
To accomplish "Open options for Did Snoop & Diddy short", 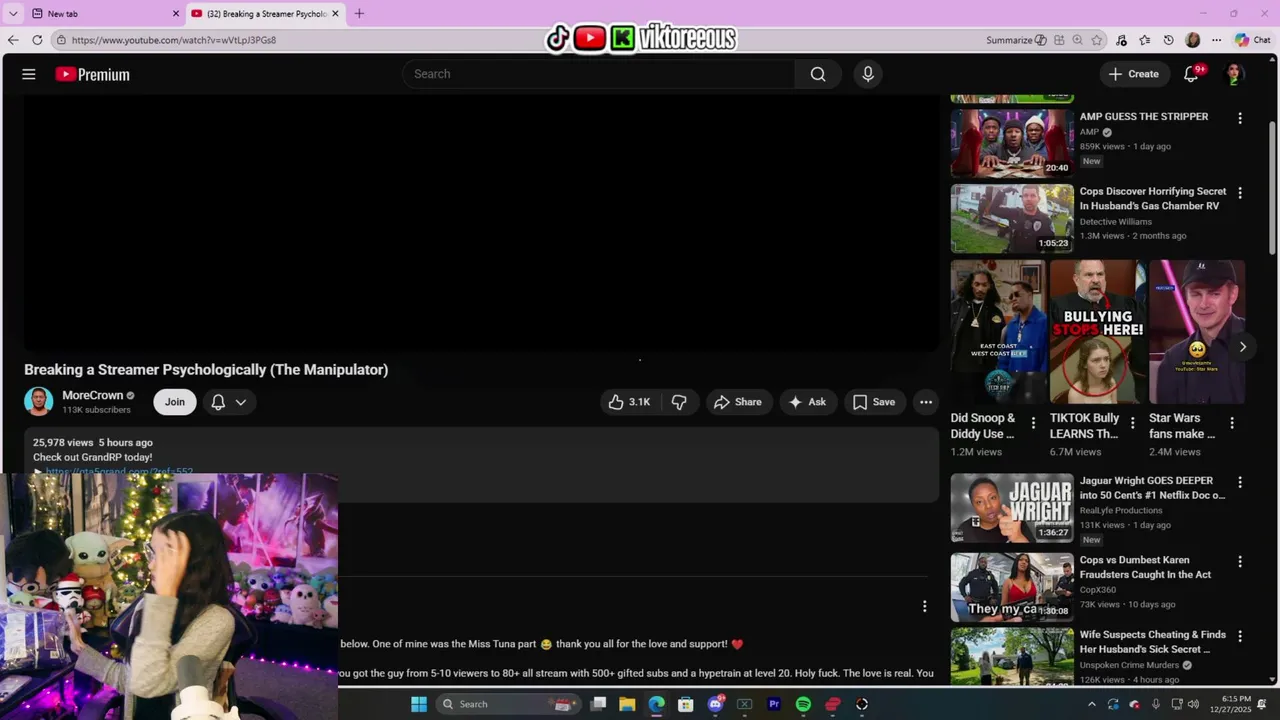I will tap(1033, 423).
